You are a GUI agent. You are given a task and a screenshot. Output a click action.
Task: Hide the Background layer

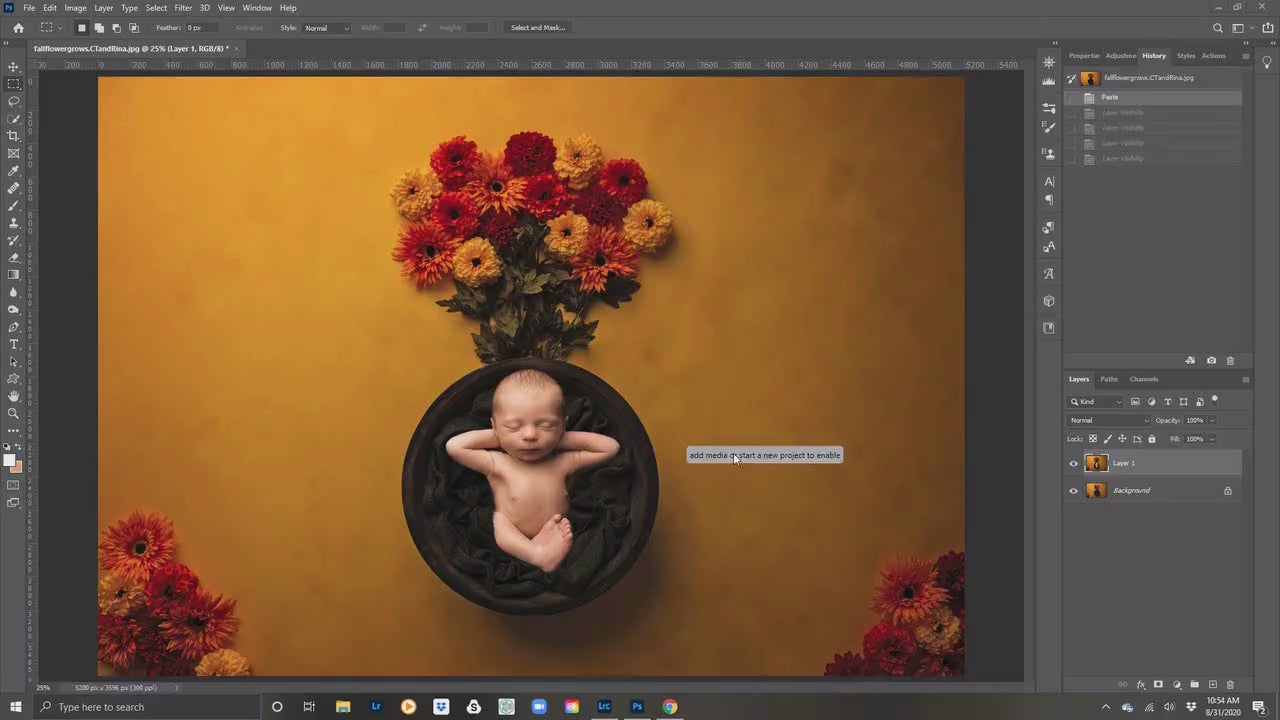tap(1073, 490)
